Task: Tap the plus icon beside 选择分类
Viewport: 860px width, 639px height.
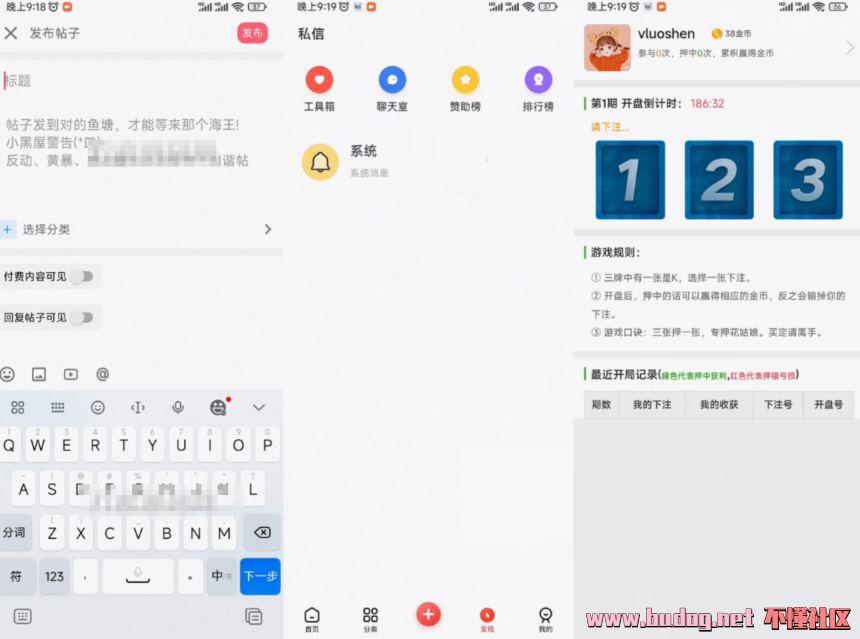Action: point(8,229)
